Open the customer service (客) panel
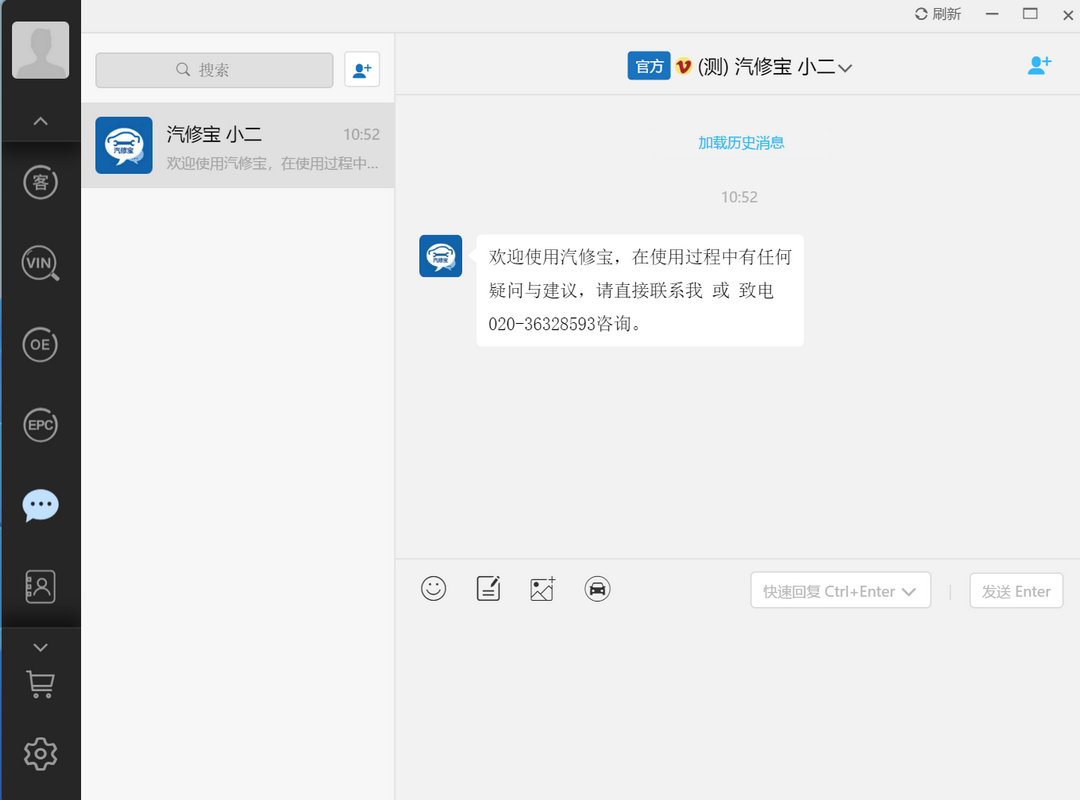The width and height of the screenshot is (1080, 800). (40, 182)
